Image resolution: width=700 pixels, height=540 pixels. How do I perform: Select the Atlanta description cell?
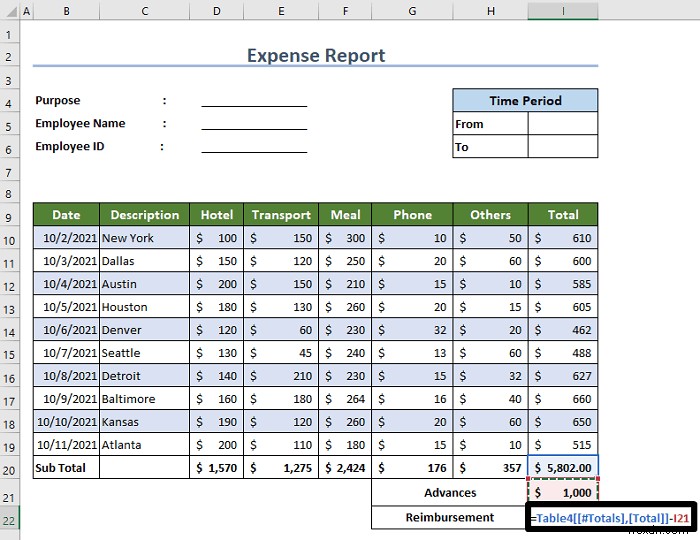click(x=145, y=444)
